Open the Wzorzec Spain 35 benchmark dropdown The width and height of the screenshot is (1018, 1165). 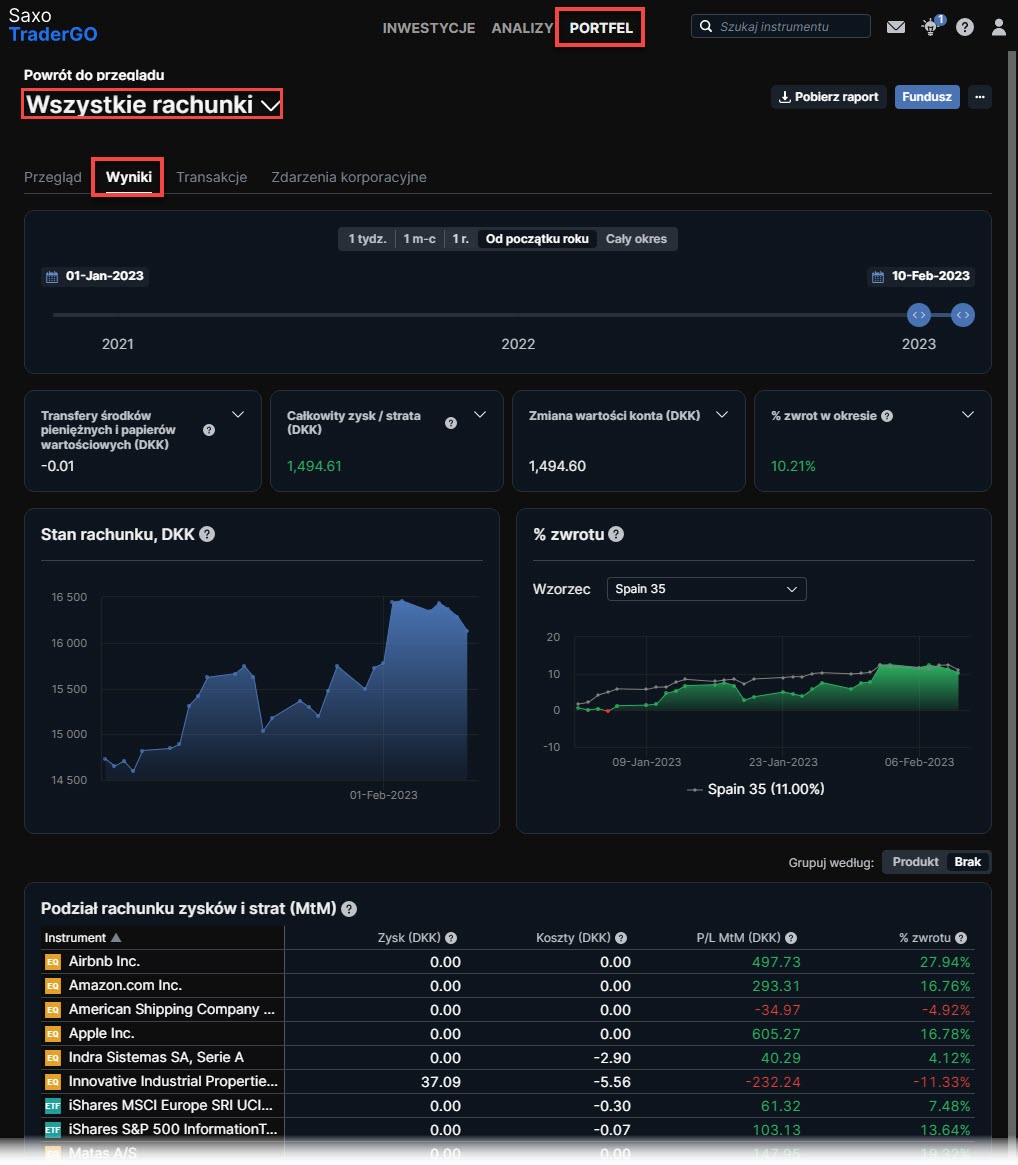click(x=706, y=589)
